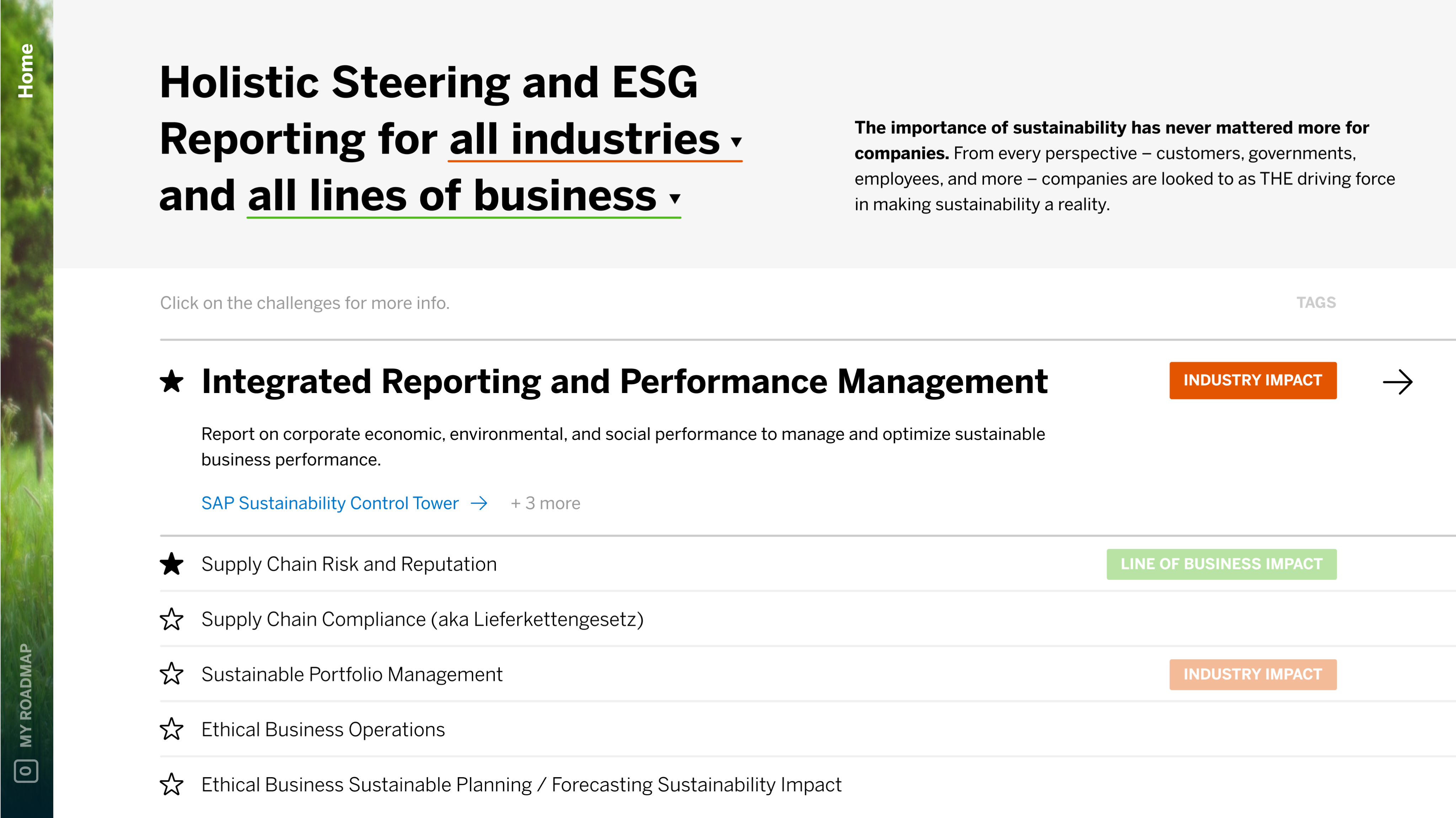Star Ethical Business Sustainable Planning item
This screenshot has height=818, width=1456.
[x=171, y=784]
